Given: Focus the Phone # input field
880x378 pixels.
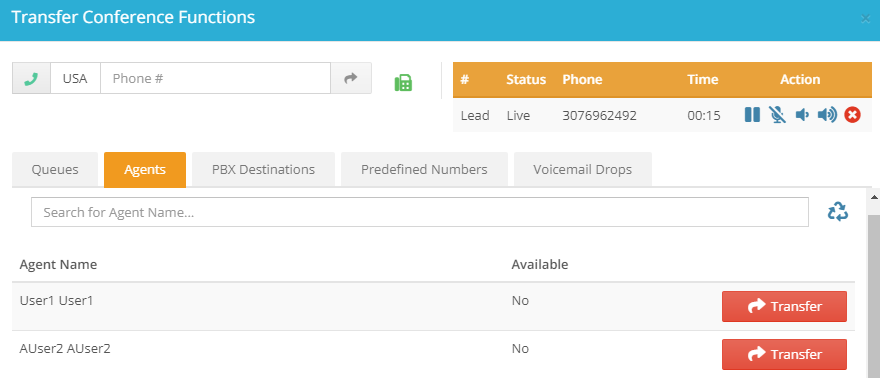Looking at the screenshot, I should [x=216, y=79].
